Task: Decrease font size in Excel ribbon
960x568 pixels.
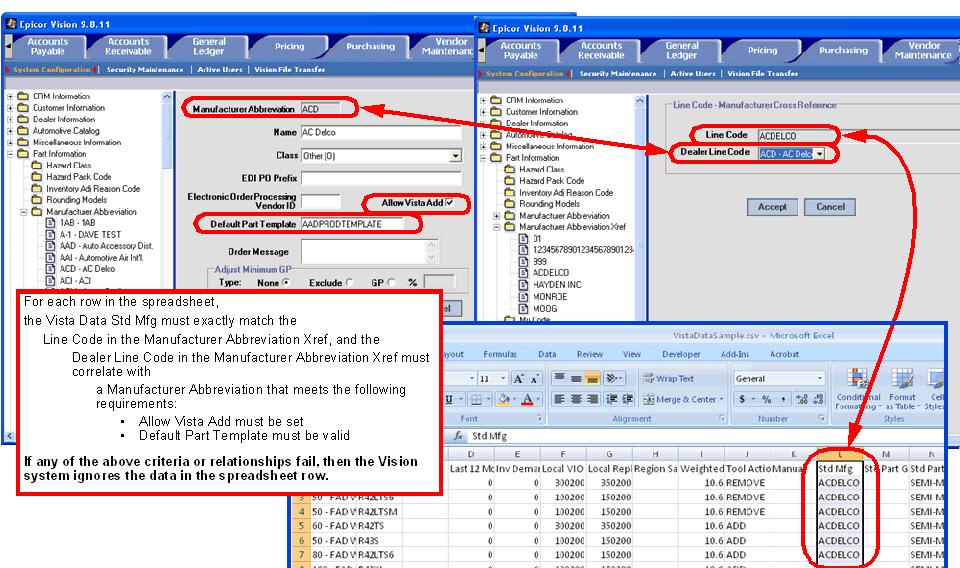Action: pyautogui.click(x=534, y=378)
